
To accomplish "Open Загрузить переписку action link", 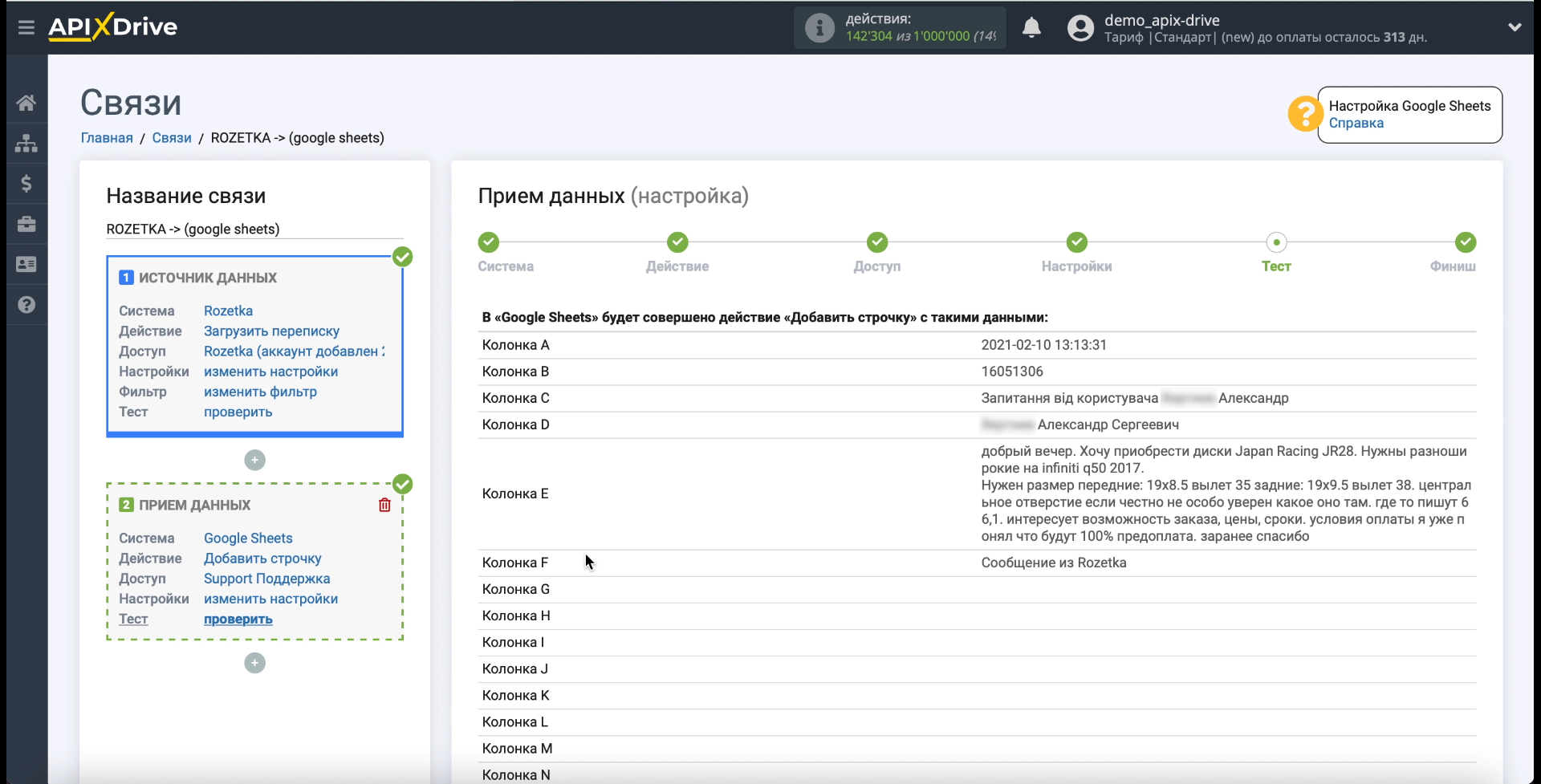I will (x=271, y=331).
